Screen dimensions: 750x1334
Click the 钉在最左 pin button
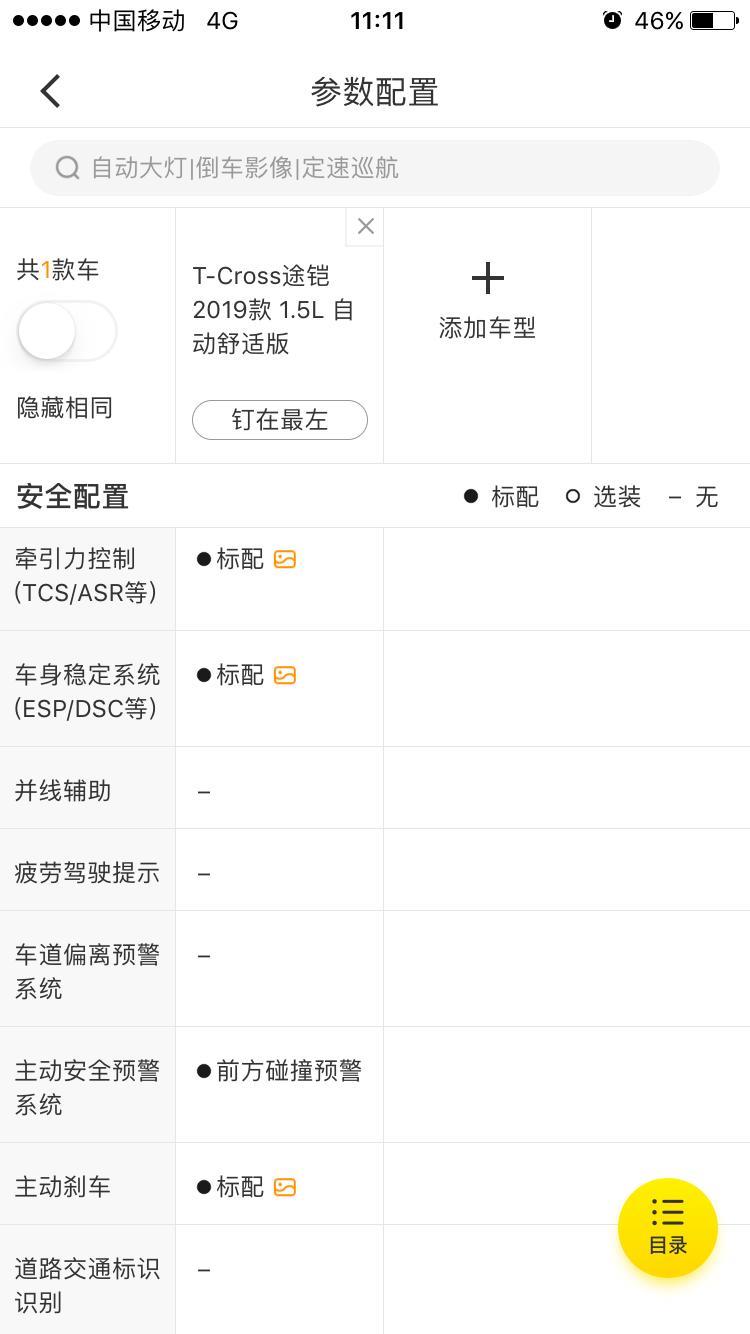click(x=280, y=420)
